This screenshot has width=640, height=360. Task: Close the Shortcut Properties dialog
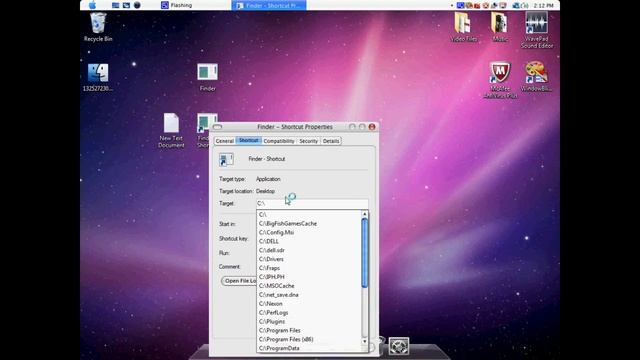point(372,127)
